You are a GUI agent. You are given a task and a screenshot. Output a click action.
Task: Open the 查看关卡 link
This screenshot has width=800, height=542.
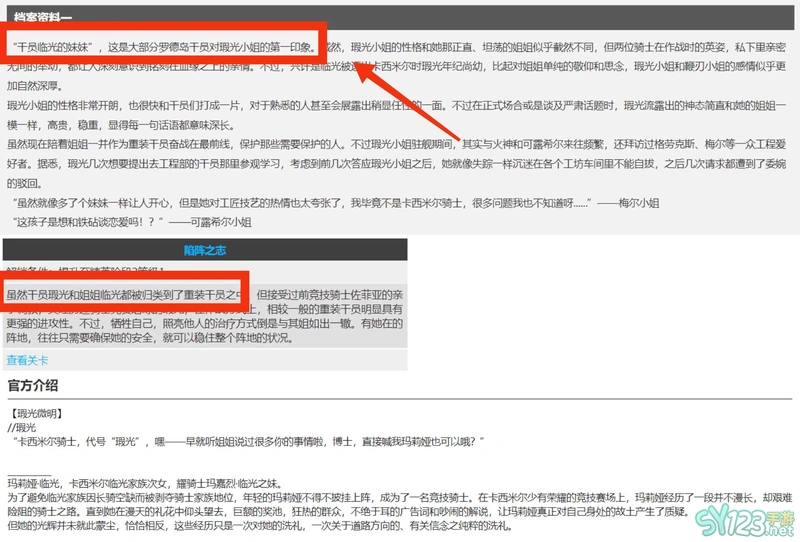click(x=27, y=360)
